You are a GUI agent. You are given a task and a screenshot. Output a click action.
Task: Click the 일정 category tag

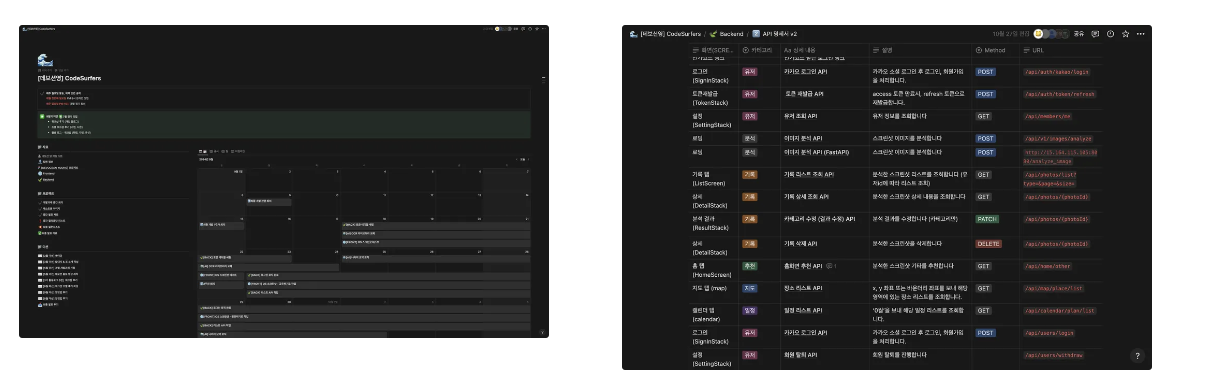(x=749, y=310)
